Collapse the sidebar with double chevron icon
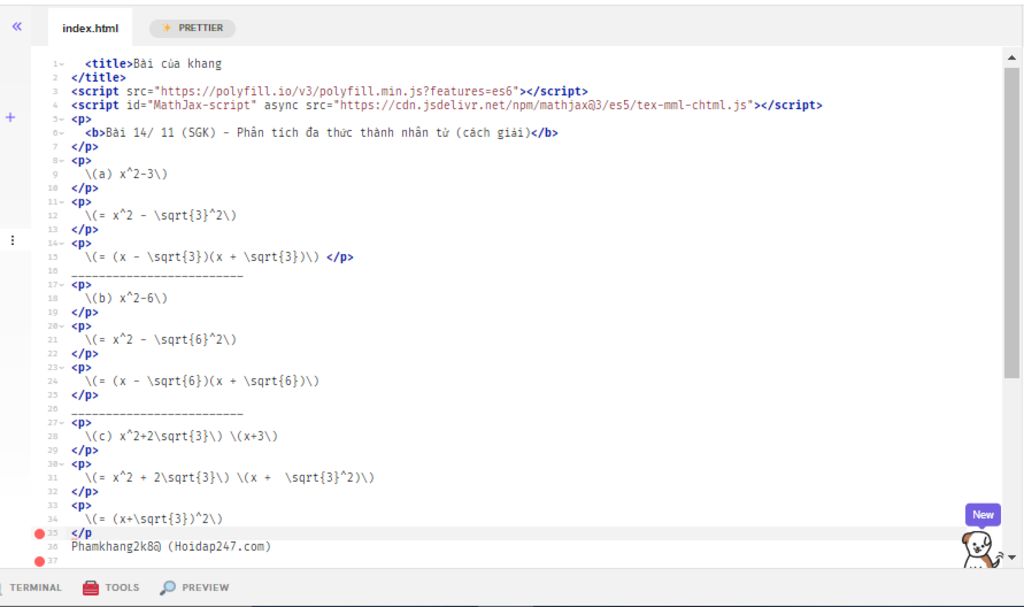This screenshot has height=607, width=1024. (x=16, y=26)
